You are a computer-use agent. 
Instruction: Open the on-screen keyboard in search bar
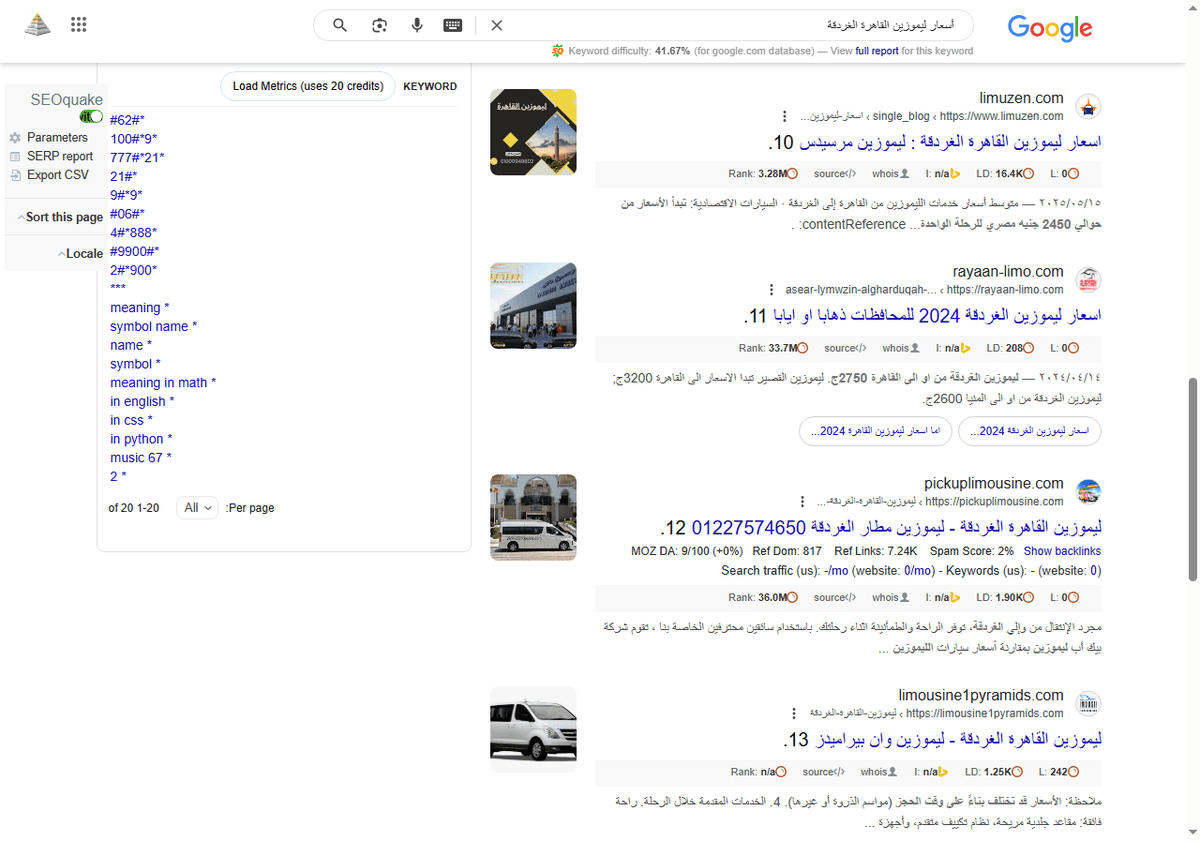453,25
